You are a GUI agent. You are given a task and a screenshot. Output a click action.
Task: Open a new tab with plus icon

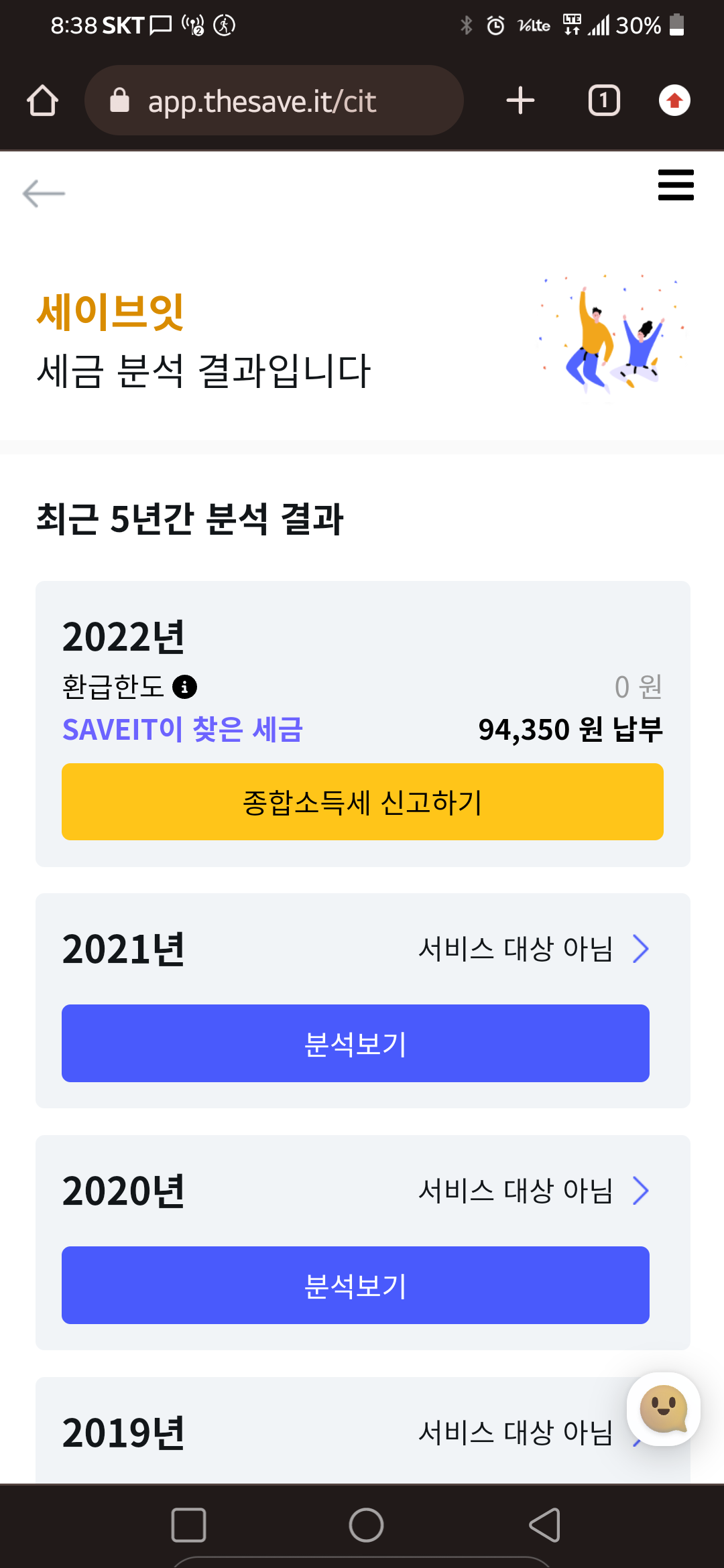pos(520,101)
